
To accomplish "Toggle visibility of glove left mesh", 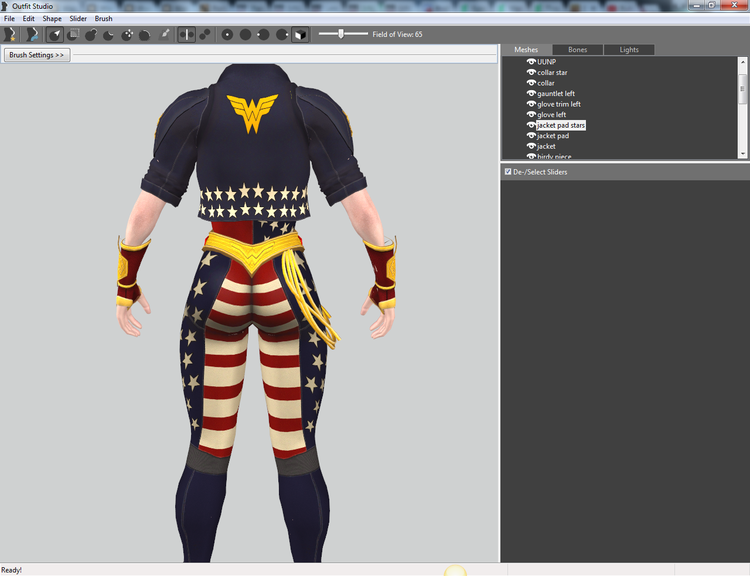I will [x=531, y=114].
